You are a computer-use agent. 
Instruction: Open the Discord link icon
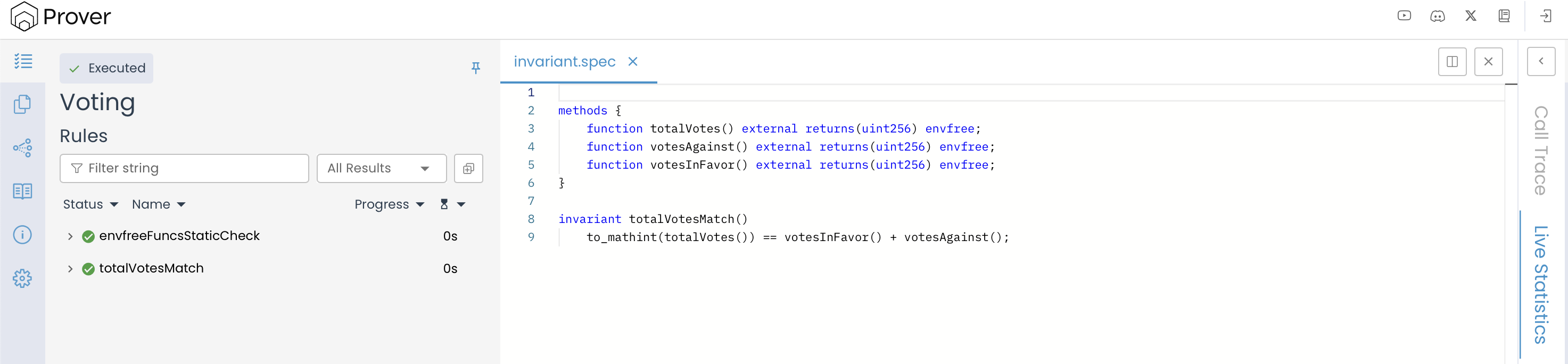point(1437,16)
